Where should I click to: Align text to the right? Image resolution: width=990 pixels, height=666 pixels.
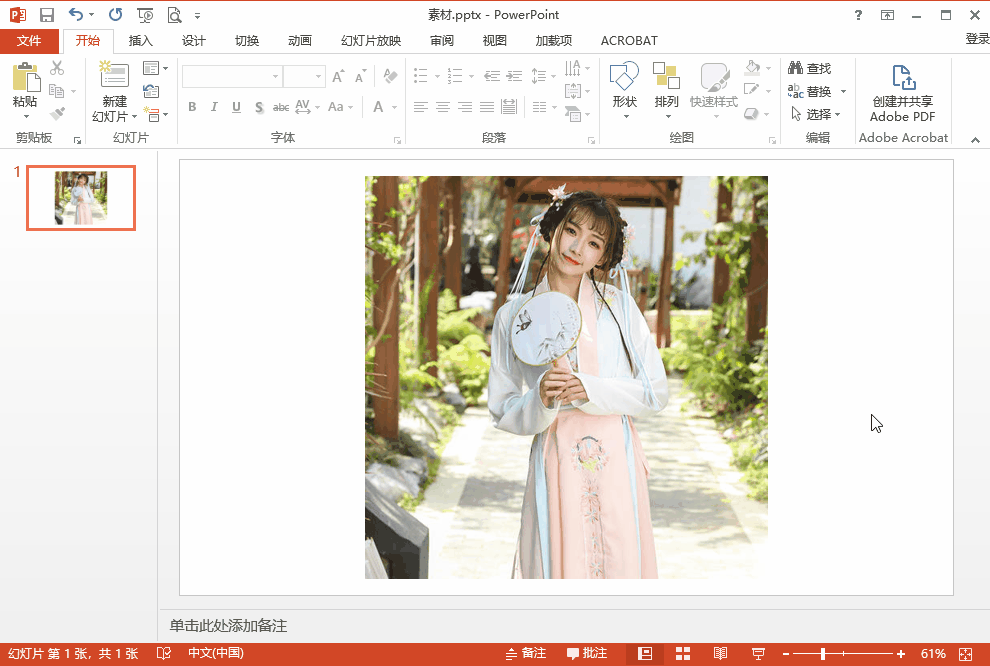coord(465,107)
